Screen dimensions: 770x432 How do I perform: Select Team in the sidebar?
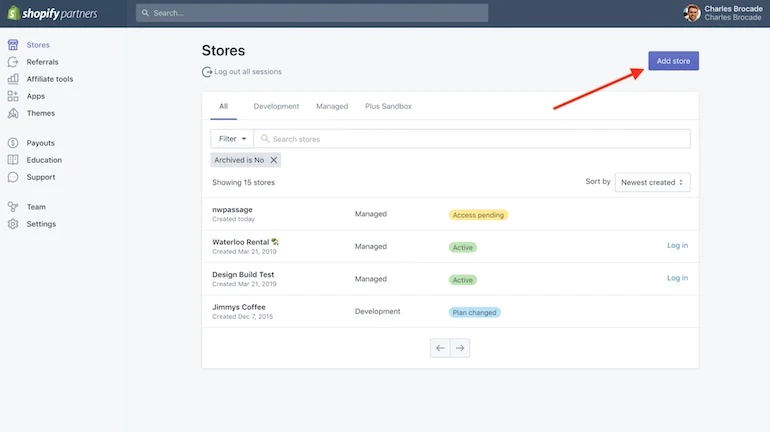pos(36,207)
